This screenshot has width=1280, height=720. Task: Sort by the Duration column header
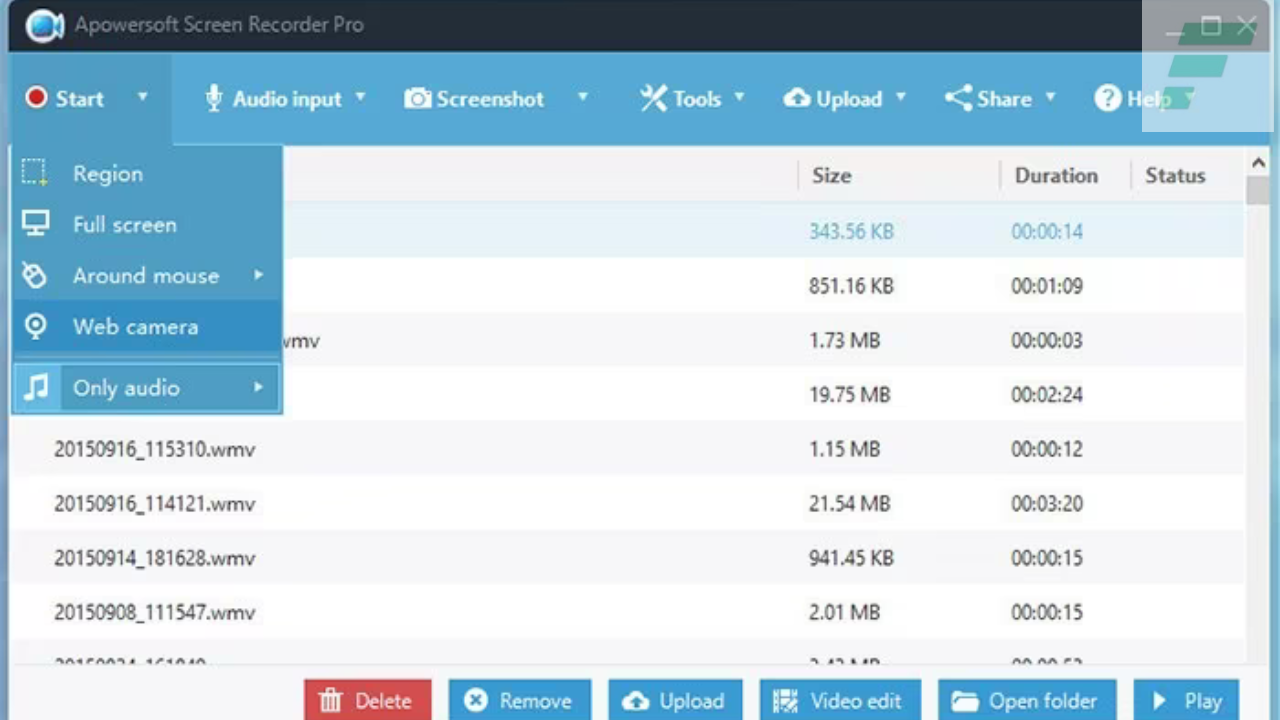coord(1056,175)
